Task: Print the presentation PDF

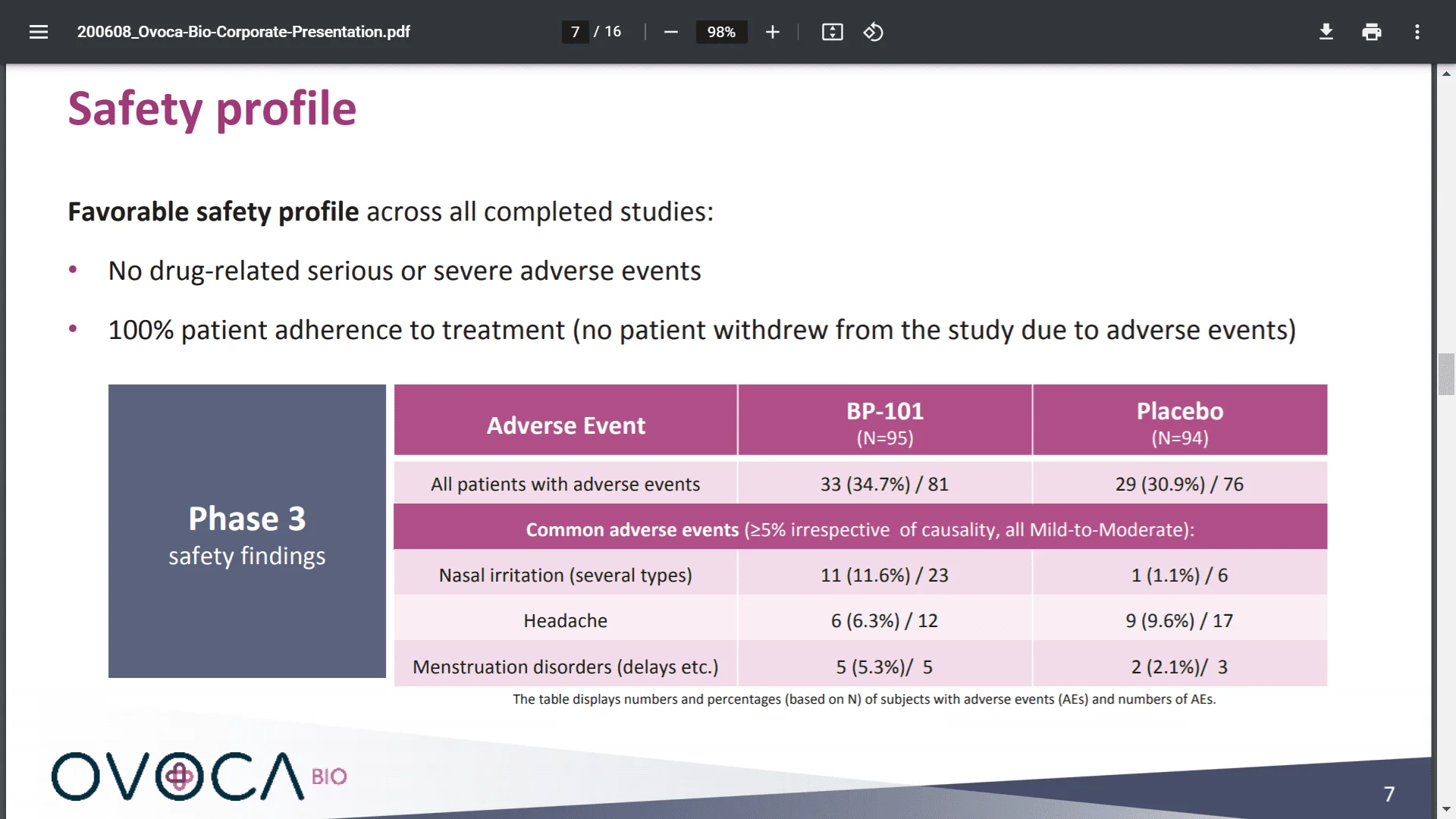Action: coord(1371,32)
